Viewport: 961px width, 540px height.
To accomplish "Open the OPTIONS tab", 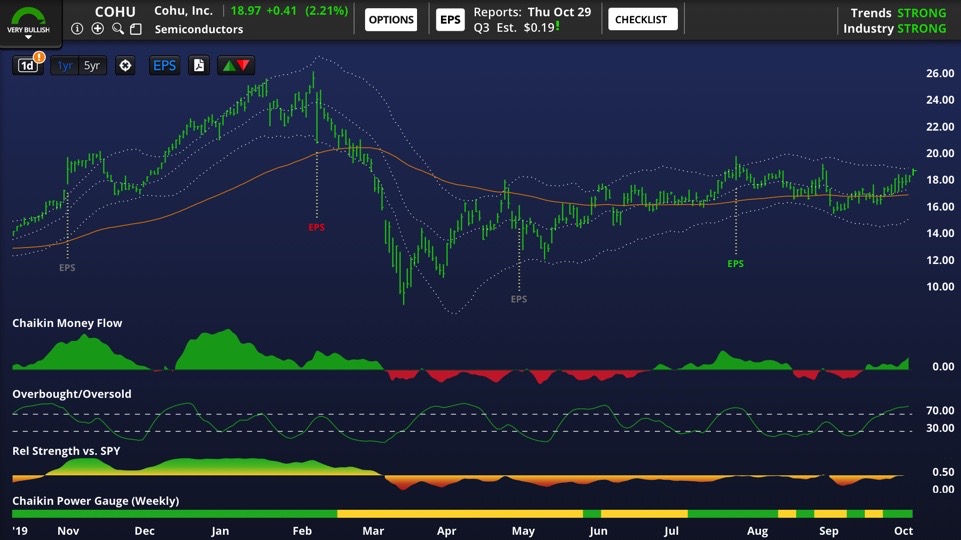I will [390, 19].
